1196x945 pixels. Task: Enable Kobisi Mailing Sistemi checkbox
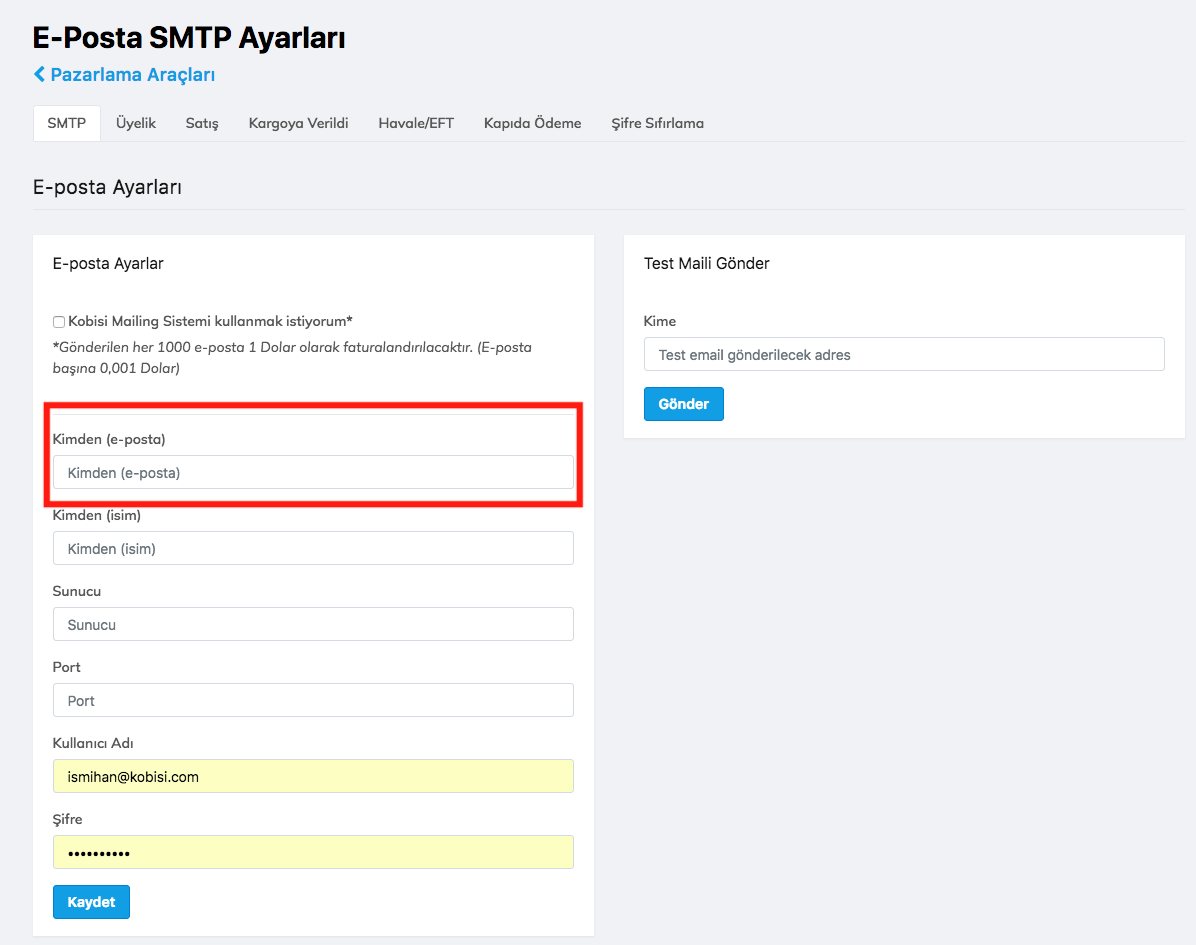tap(59, 322)
